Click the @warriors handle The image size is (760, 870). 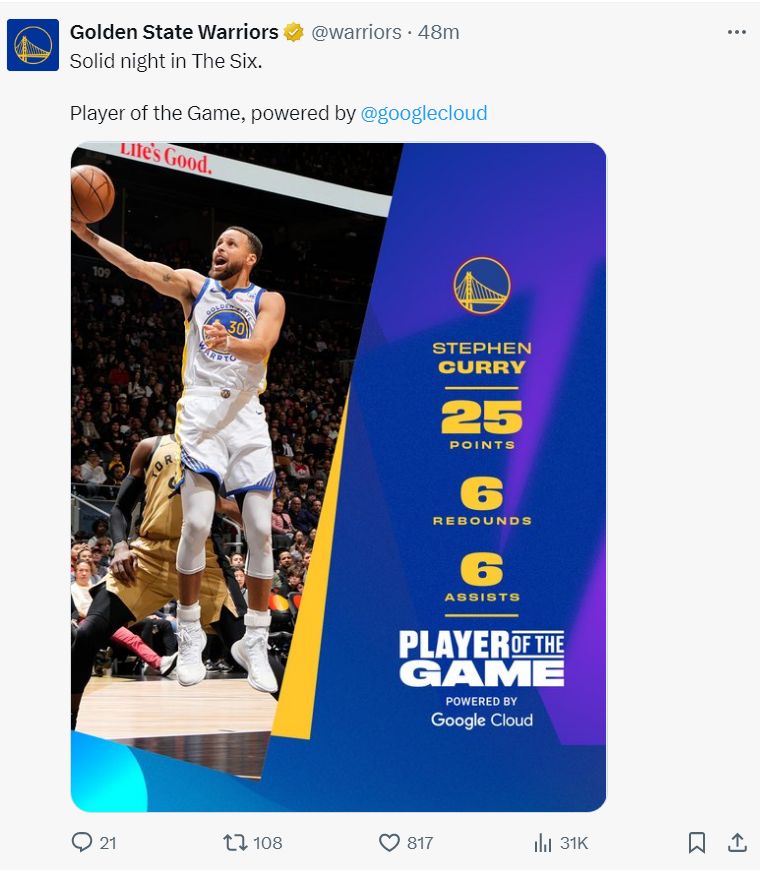[356, 32]
